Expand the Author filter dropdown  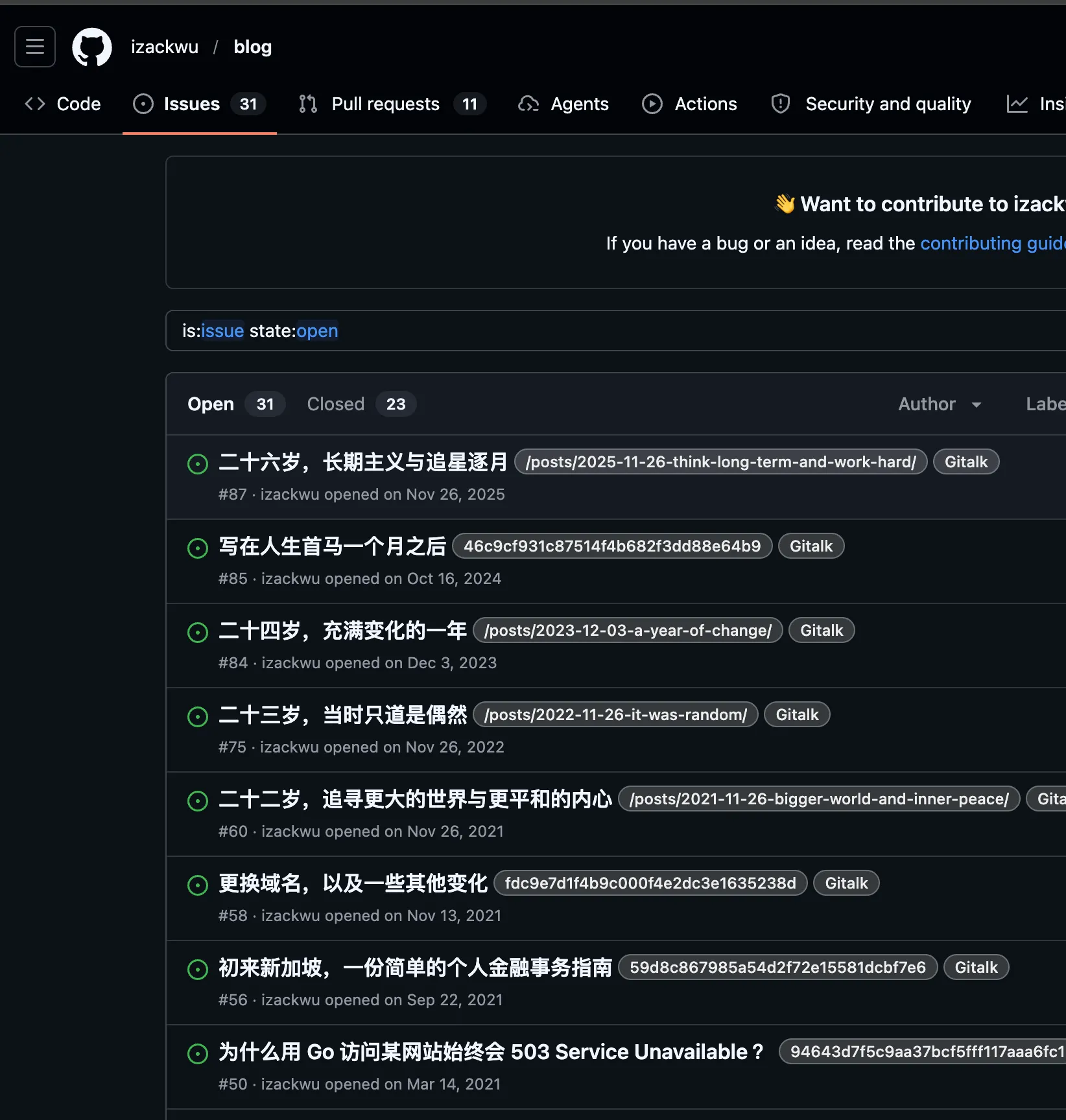click(940, 404)
